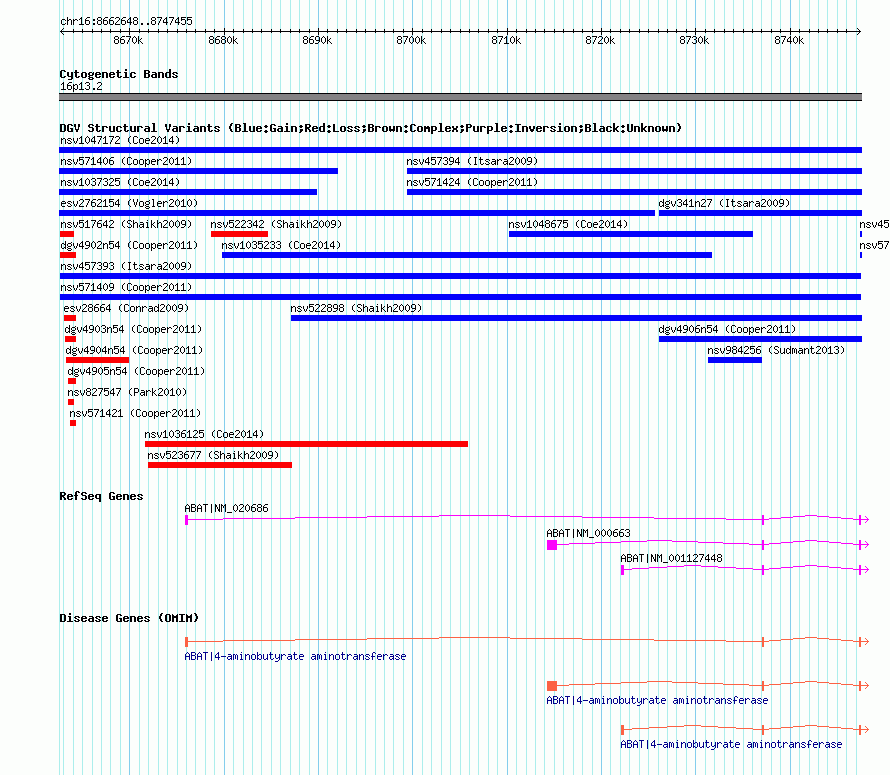The image size is (890, 775).
Task: Click the DGV Structural Variants track title
Action: point(371,128)
